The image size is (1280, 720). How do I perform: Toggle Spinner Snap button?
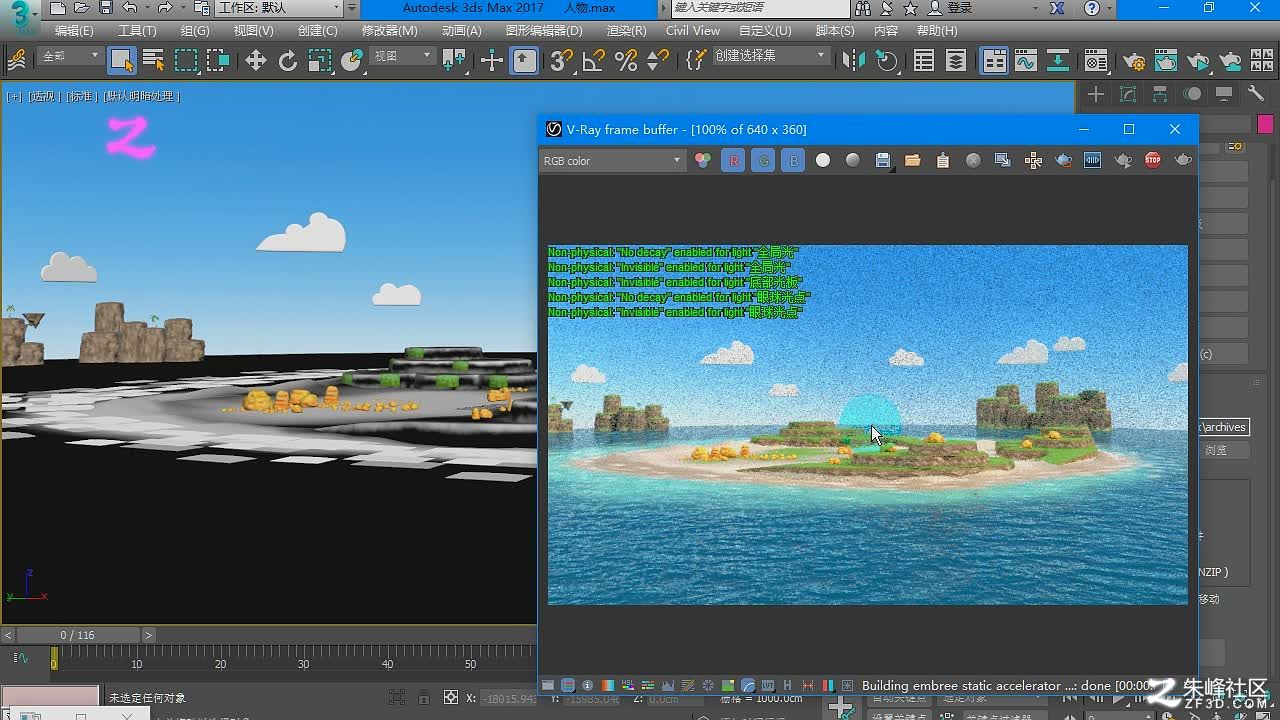coord(657,61)
